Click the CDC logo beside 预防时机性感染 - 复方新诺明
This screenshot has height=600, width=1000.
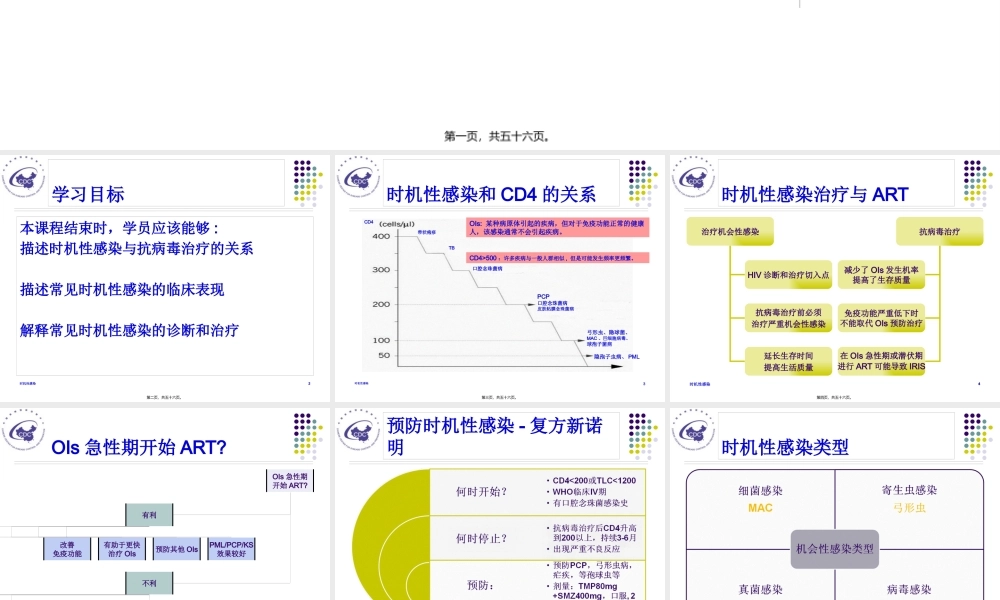pyautogui.click(x=358, y=431)
